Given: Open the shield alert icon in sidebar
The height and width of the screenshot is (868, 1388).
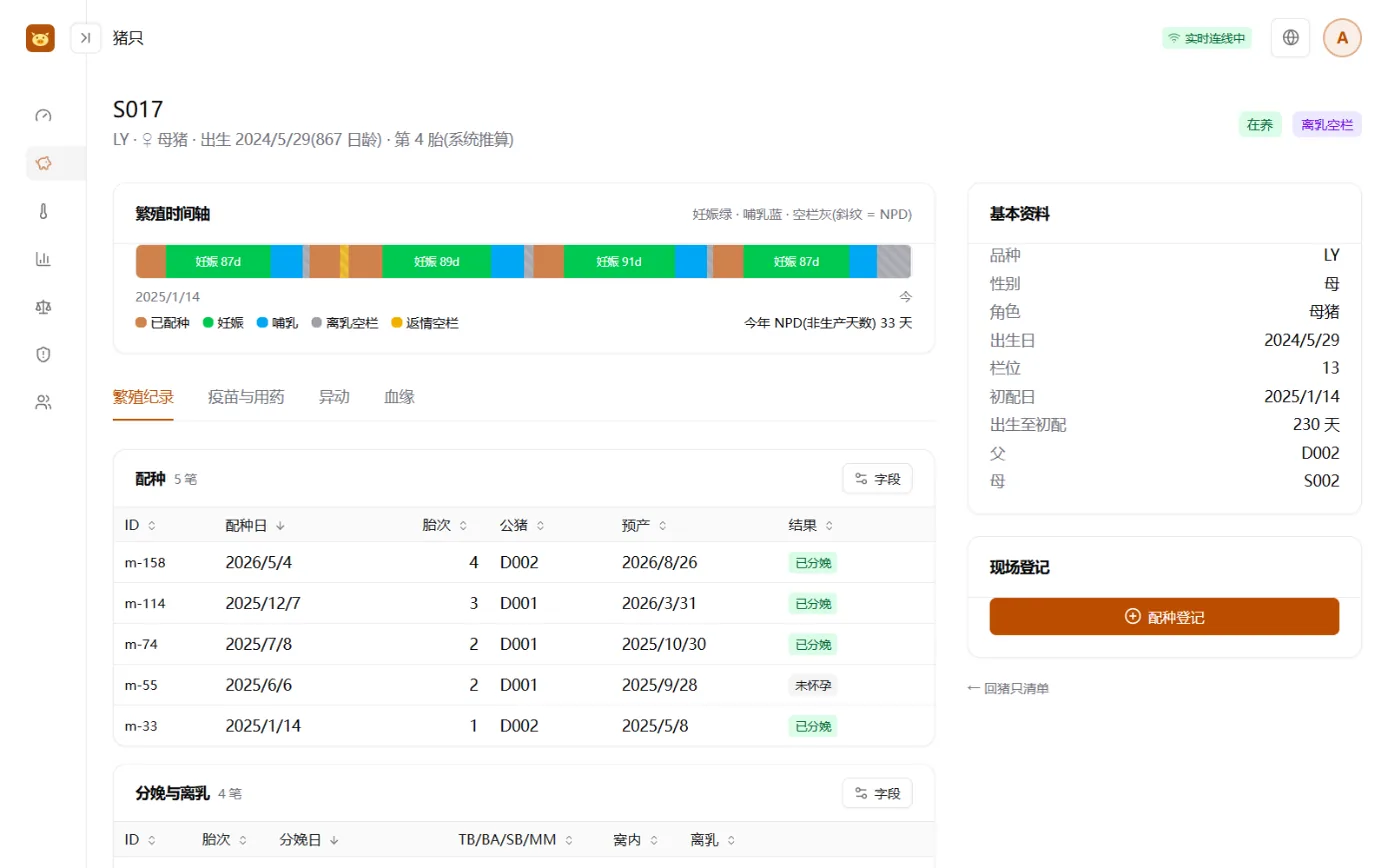Looking at the screenshot, I should [x=43, y=354].
